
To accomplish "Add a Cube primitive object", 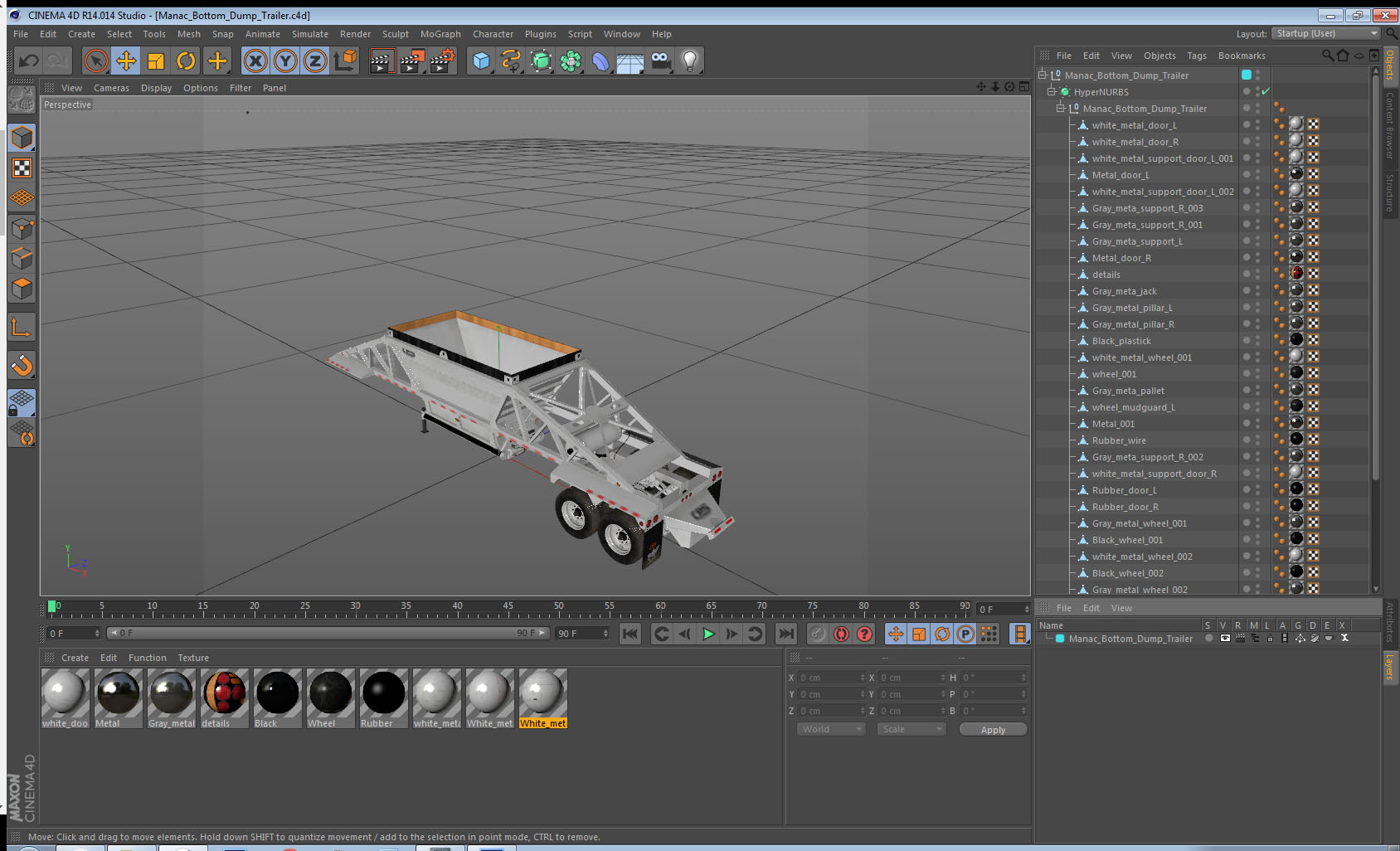I will click(x=481, y=61).
